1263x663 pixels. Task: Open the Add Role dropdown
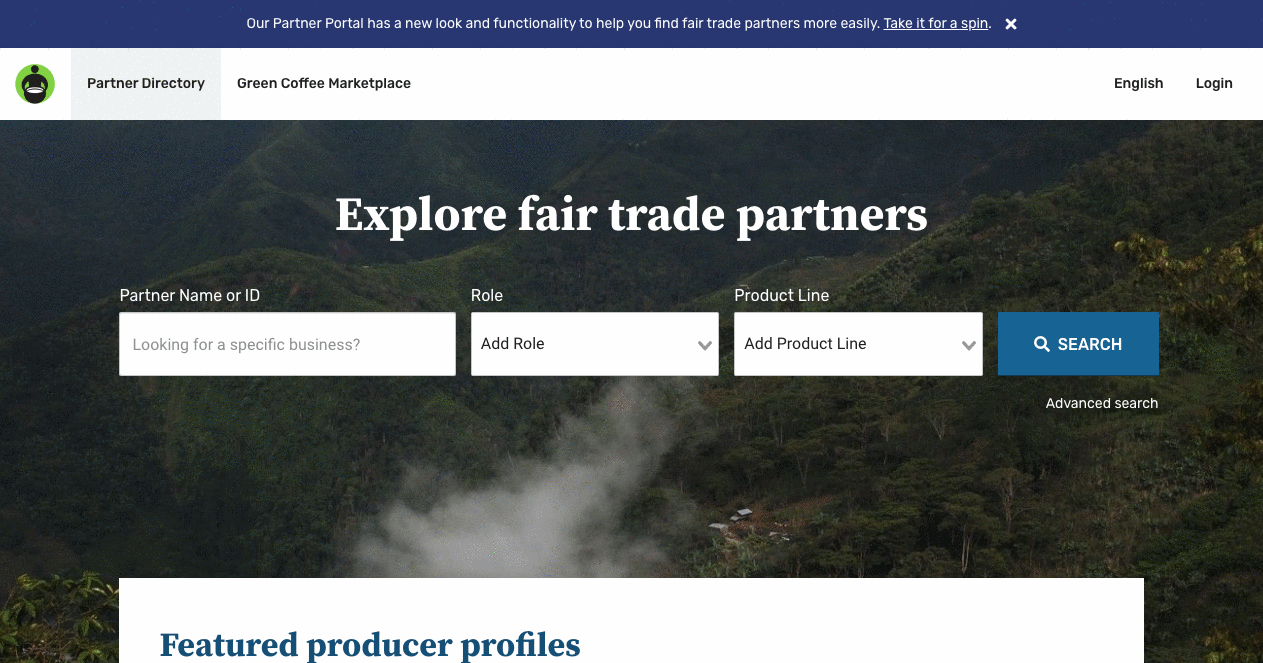[x=595, y=344]
